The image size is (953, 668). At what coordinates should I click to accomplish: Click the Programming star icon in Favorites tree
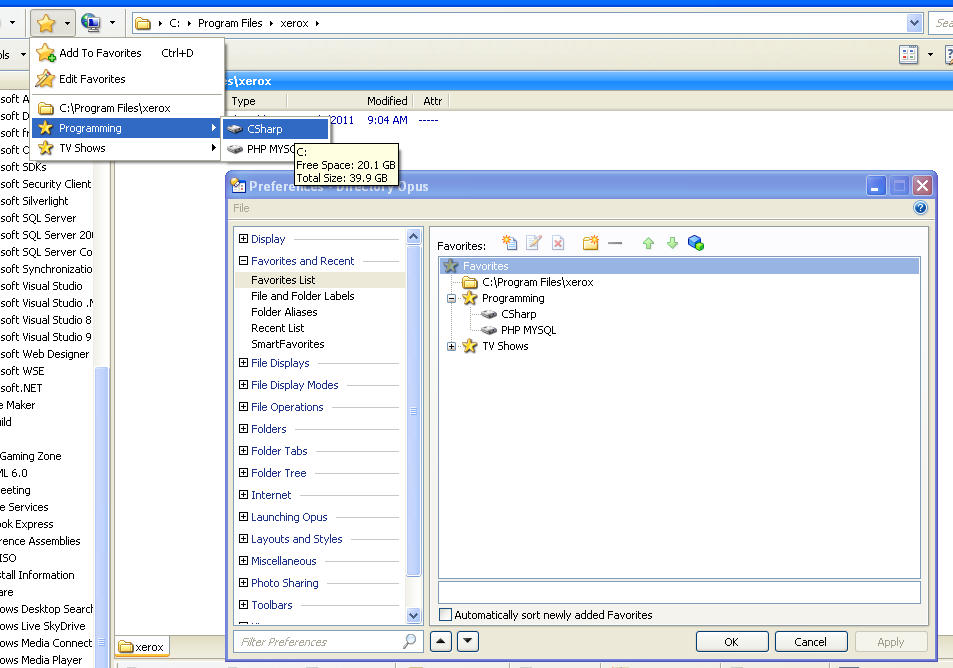(x=470, y=298)
